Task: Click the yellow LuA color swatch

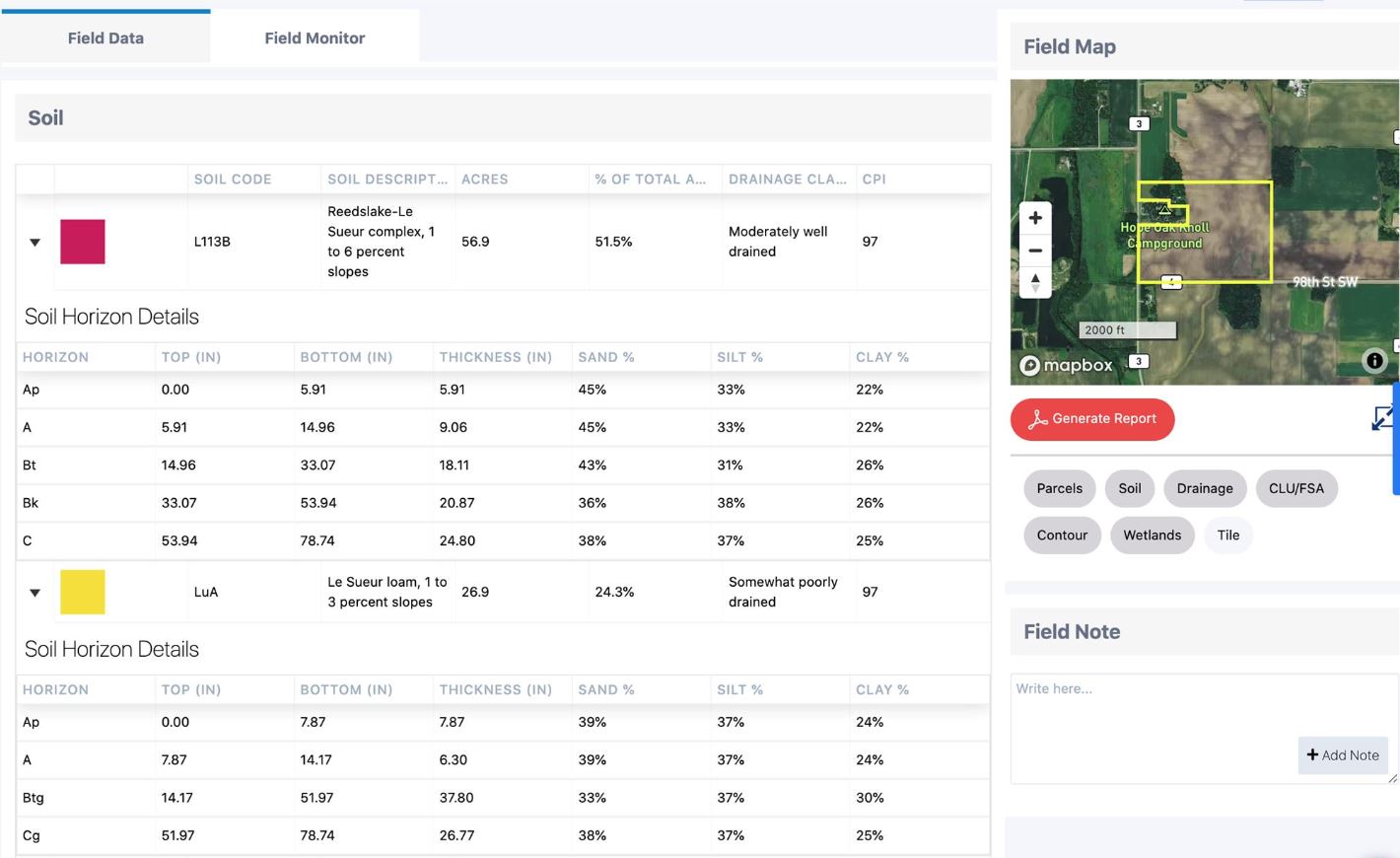Action: [x=83, y=592]
